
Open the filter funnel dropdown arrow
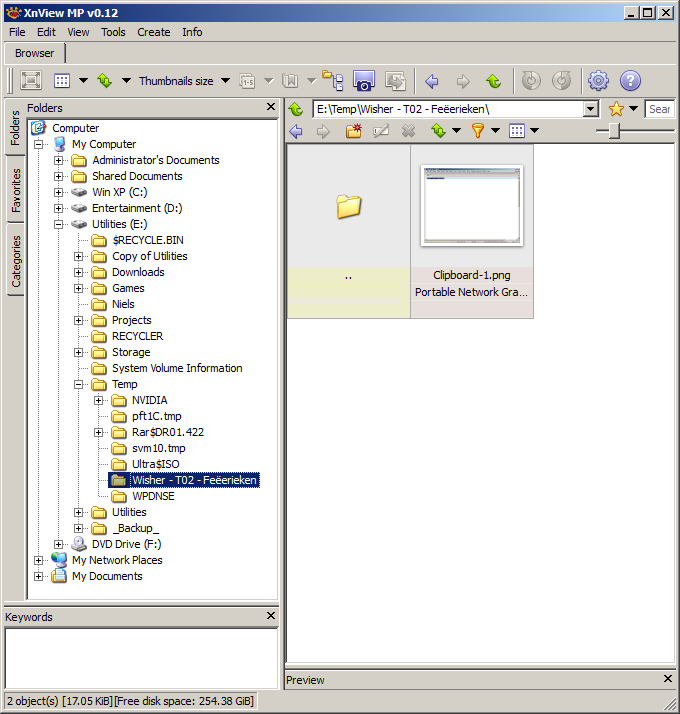[496, 131]
